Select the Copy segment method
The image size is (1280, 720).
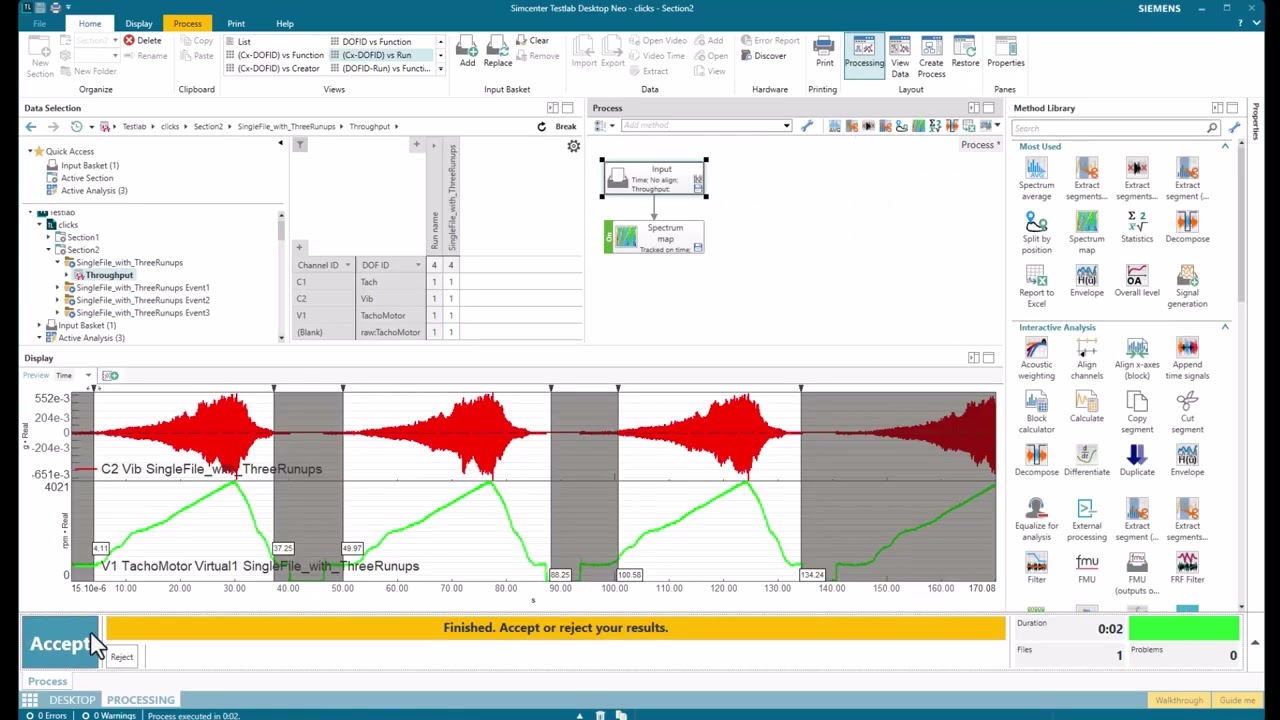click(1137, 412)
